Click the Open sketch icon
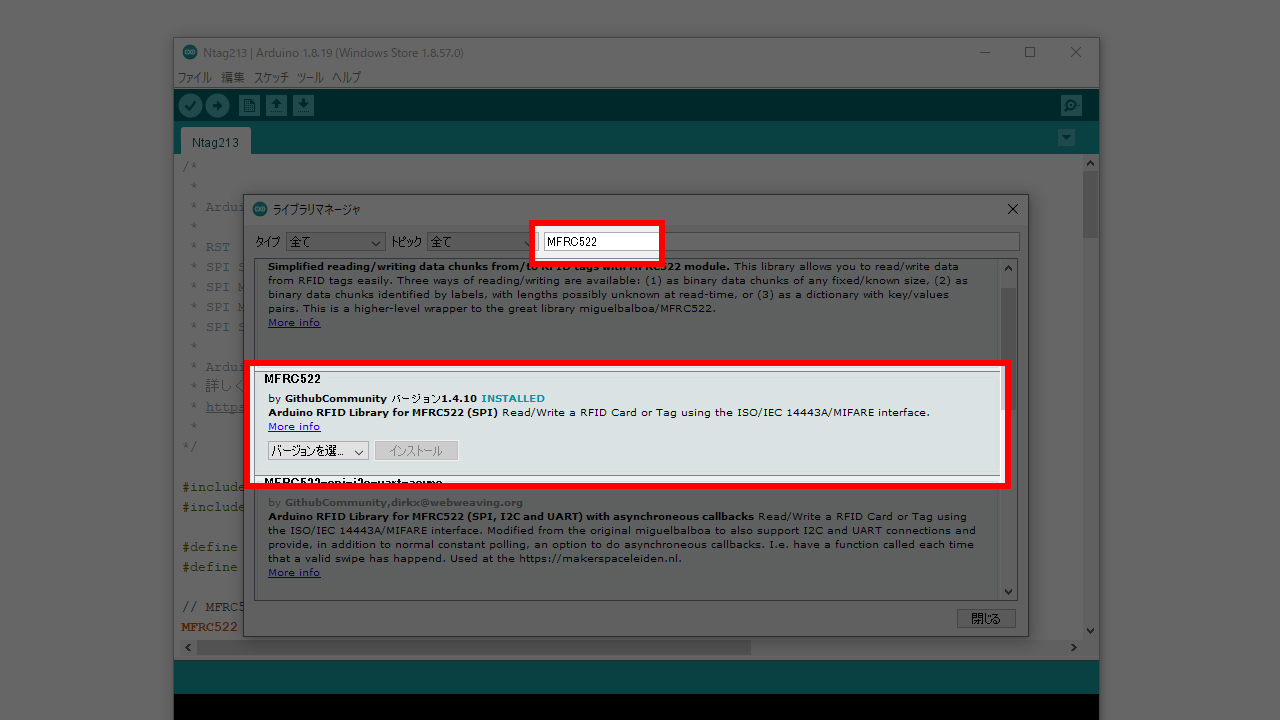 276,106
